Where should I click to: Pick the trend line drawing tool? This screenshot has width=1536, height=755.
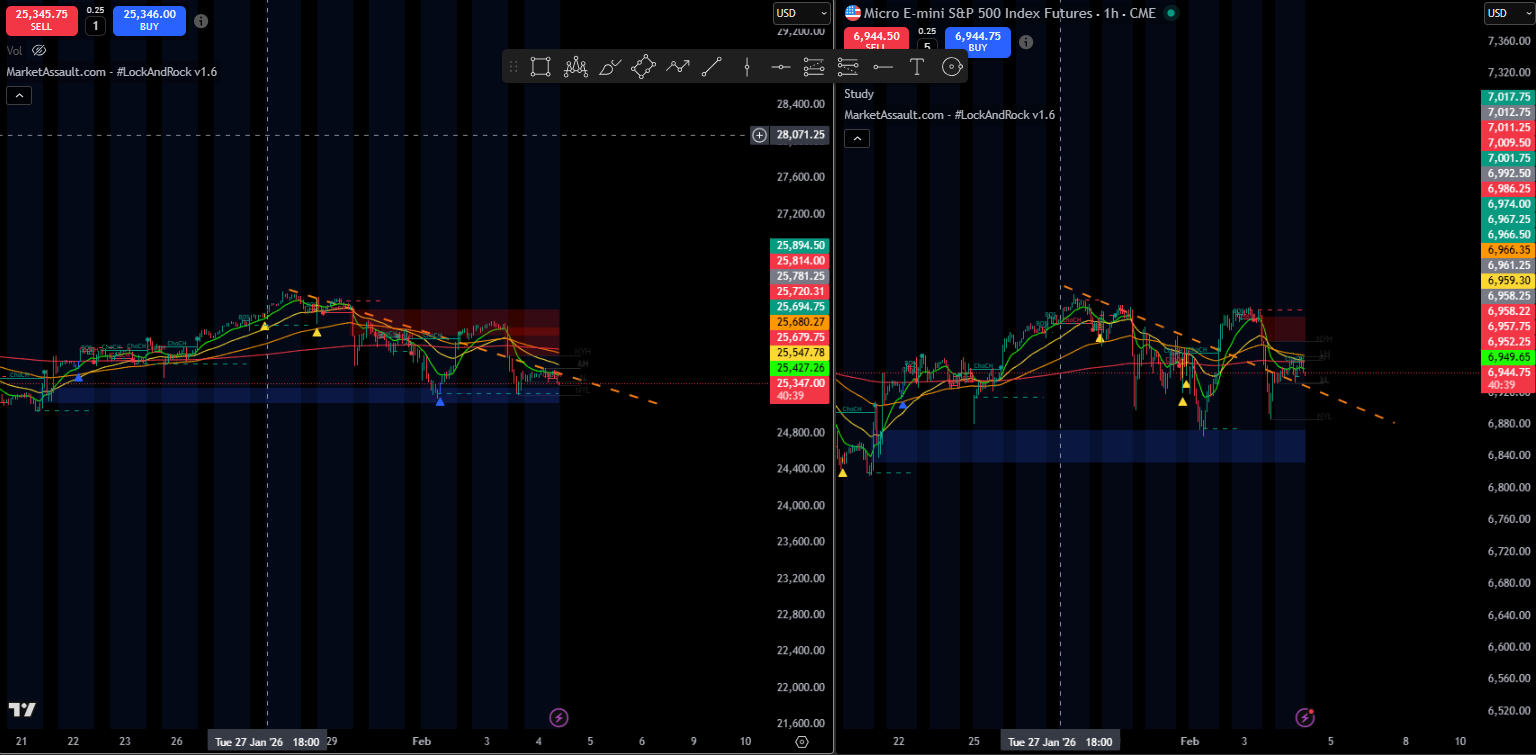(x=711, y=67)
